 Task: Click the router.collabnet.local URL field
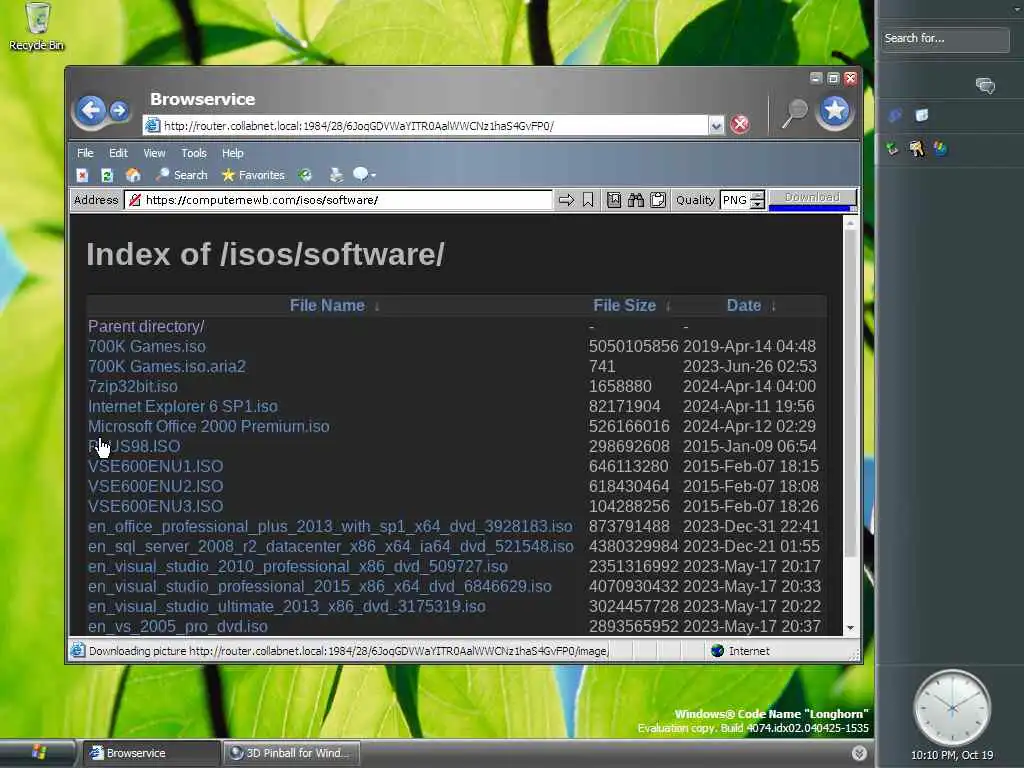(426, 125)
